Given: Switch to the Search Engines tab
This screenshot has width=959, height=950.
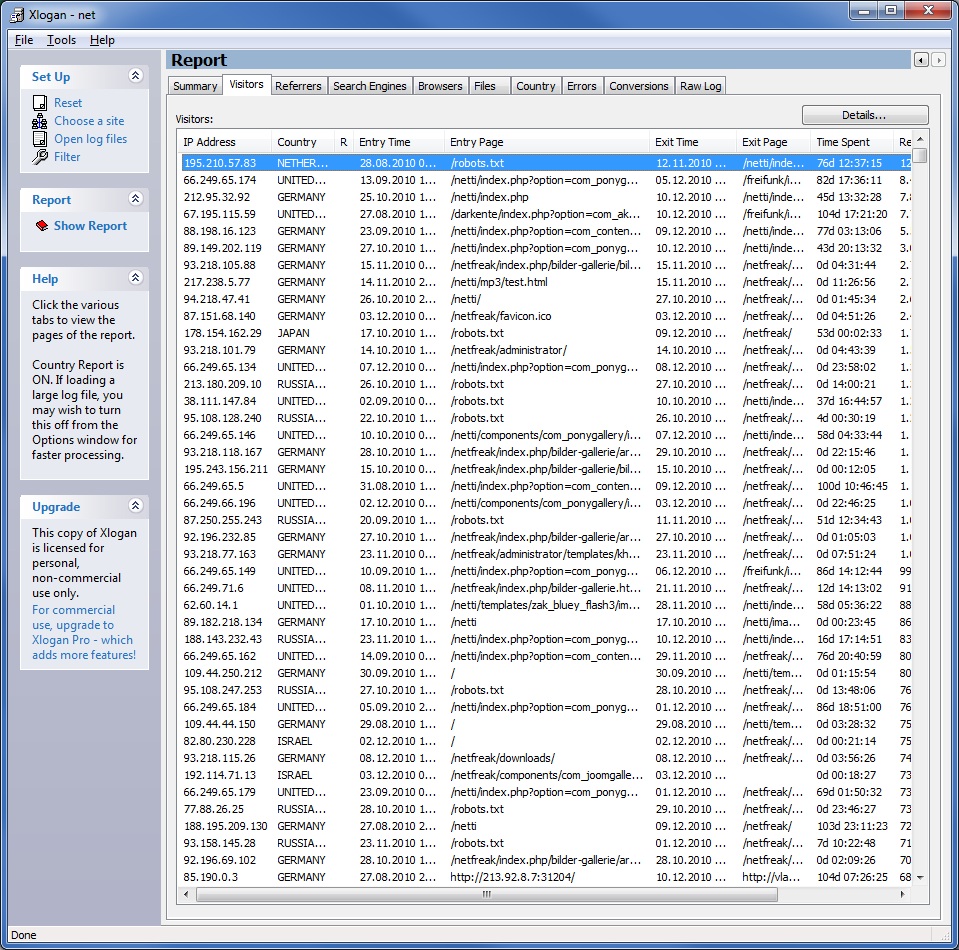Looking at the screenshot, I should coord(370,86).
